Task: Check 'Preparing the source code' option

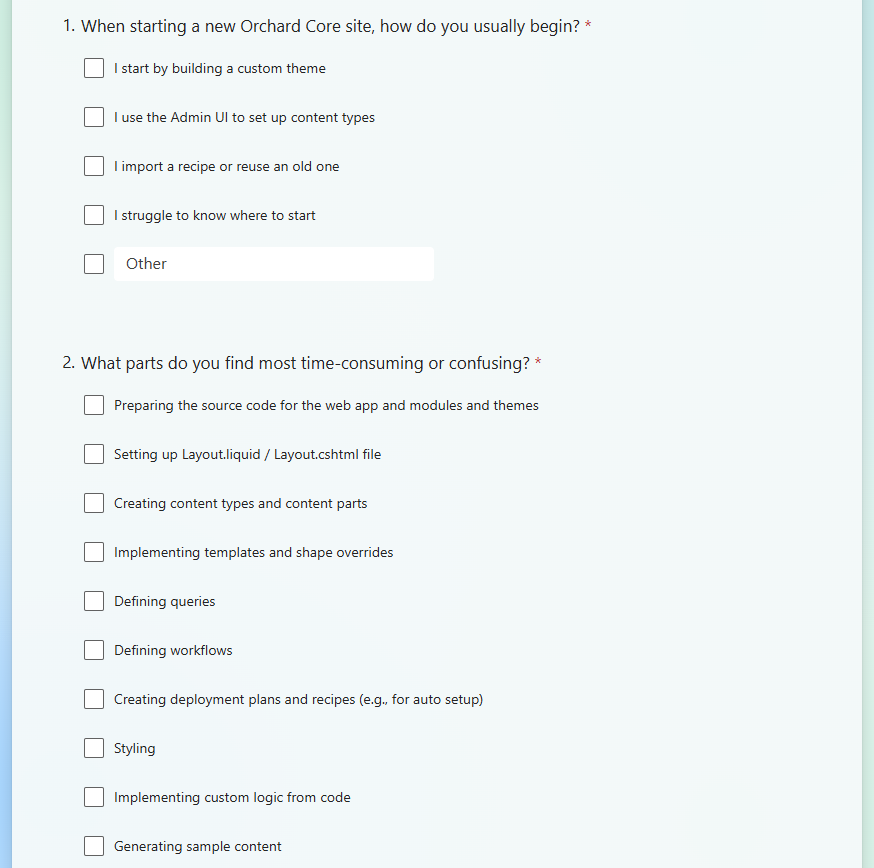Action: pyautogui.click(x=94, y=405)
